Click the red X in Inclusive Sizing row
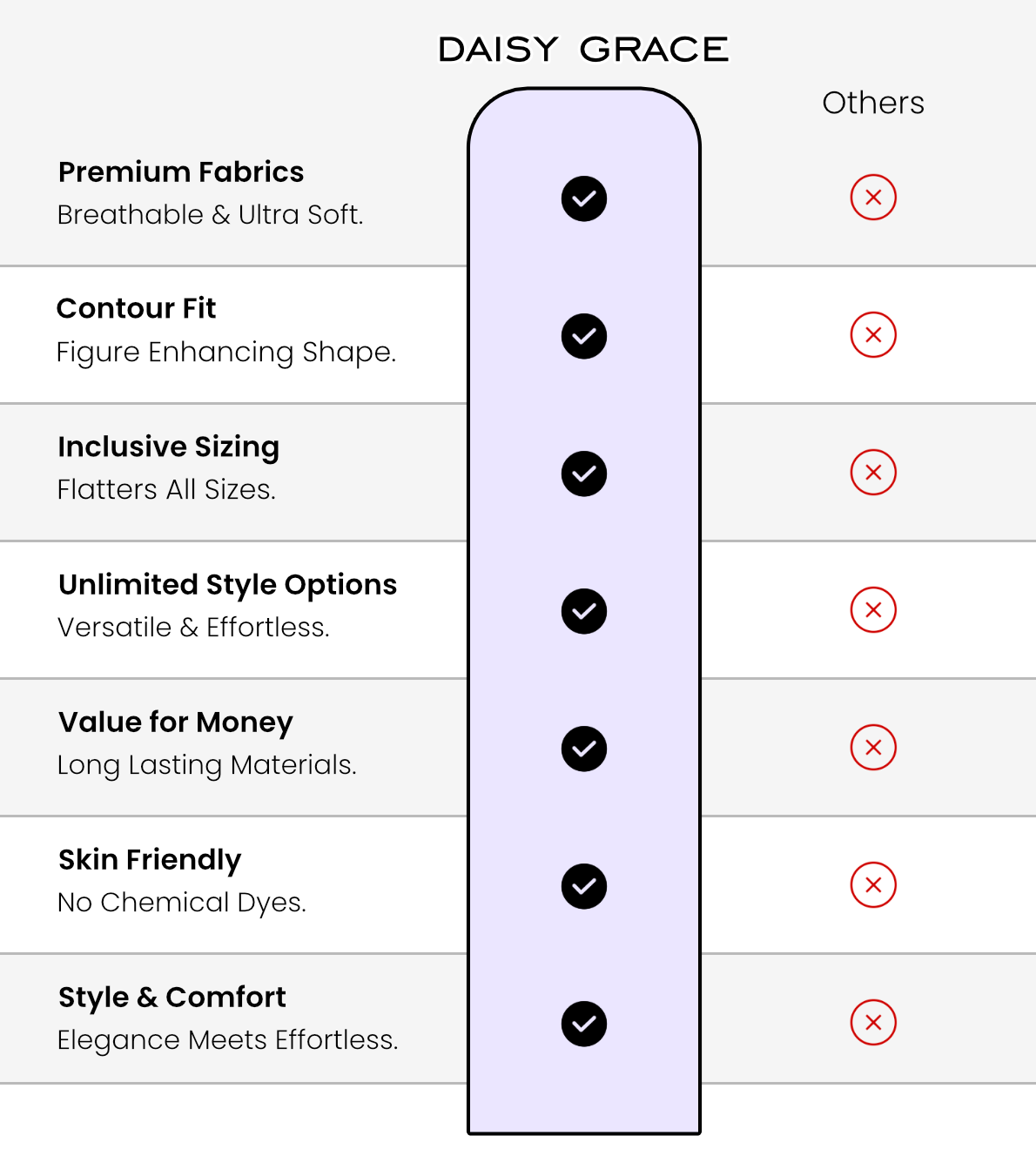The height and width of the screenshot is (1149, 1036). [873, 473]
